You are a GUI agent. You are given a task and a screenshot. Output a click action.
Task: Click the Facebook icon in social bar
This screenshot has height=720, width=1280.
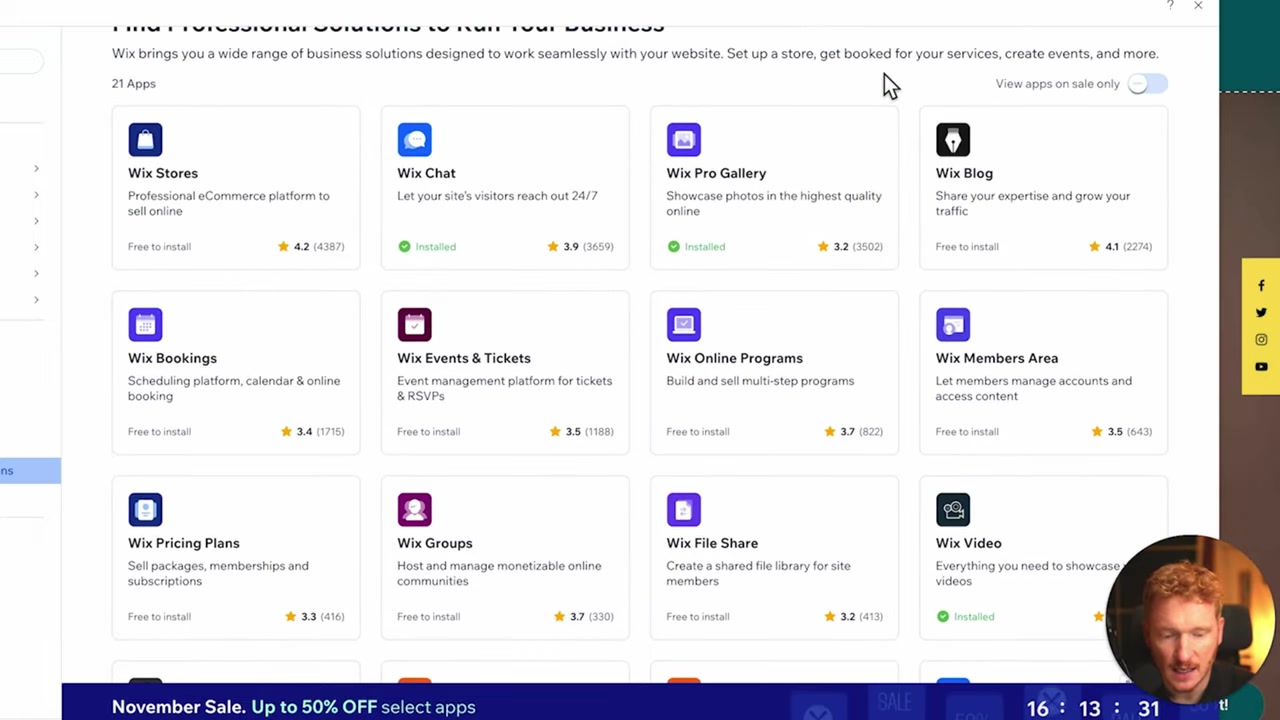point(1261,286)
